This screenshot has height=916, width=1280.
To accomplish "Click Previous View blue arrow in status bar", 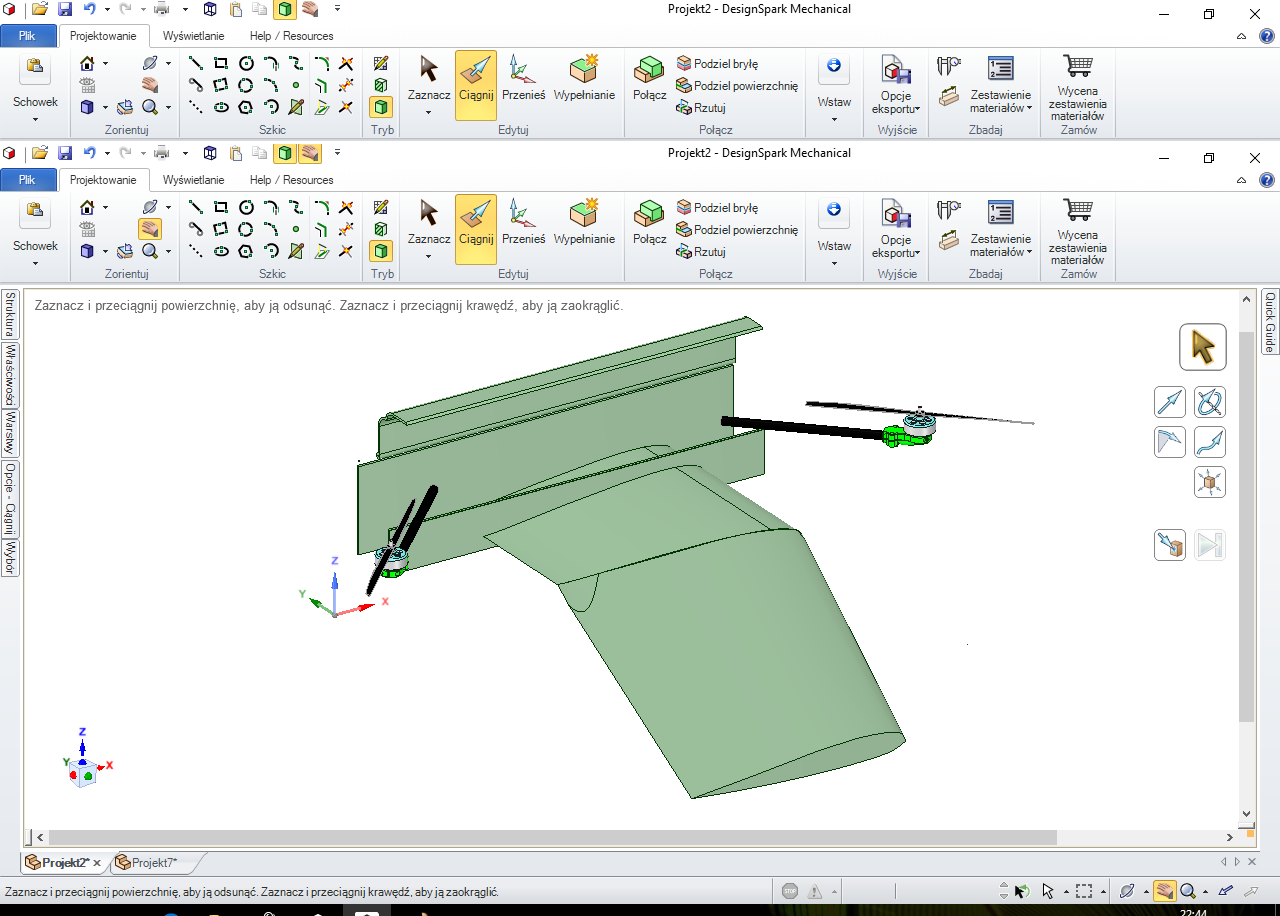I will pos(1225,891).
